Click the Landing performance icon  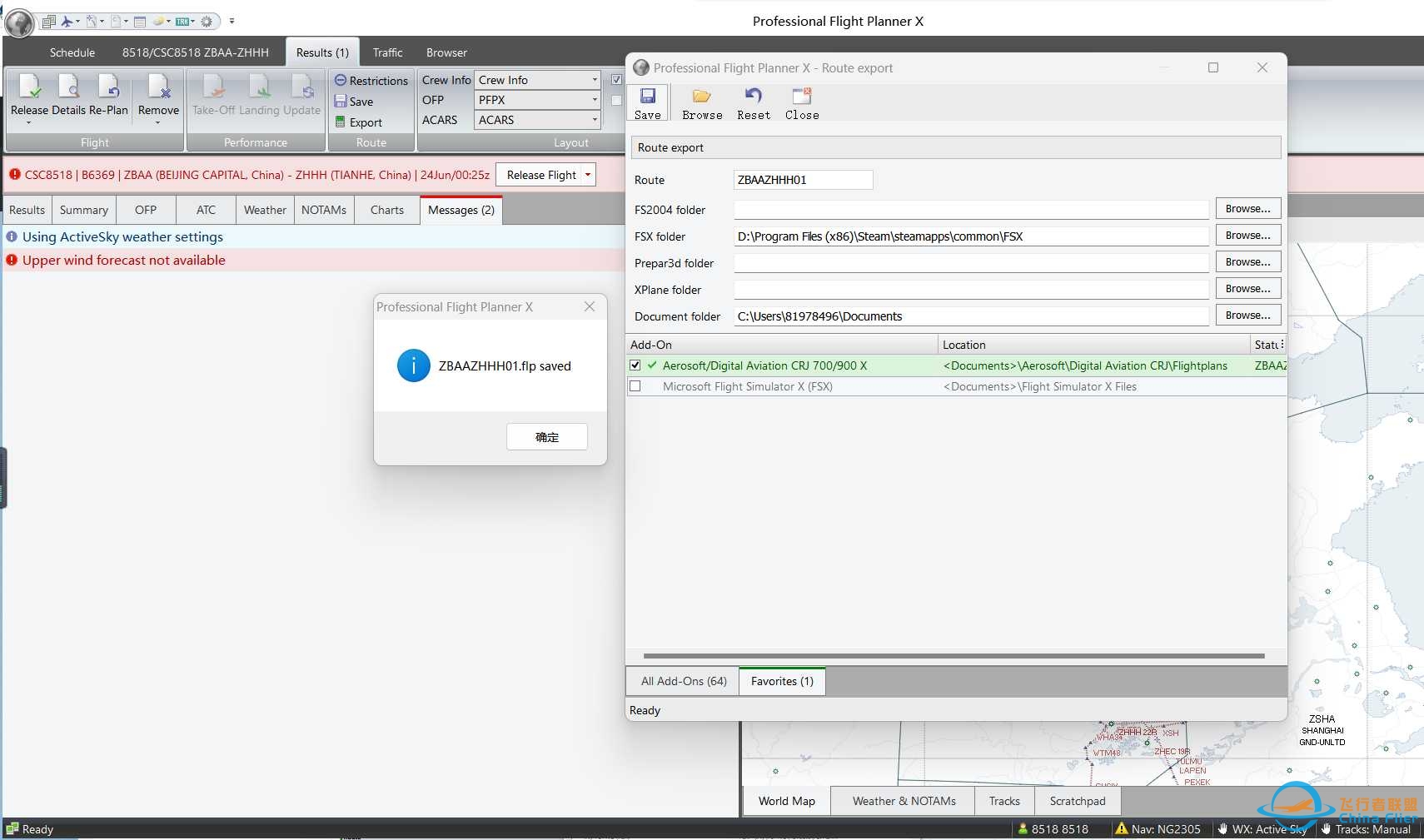pos(259,86)
